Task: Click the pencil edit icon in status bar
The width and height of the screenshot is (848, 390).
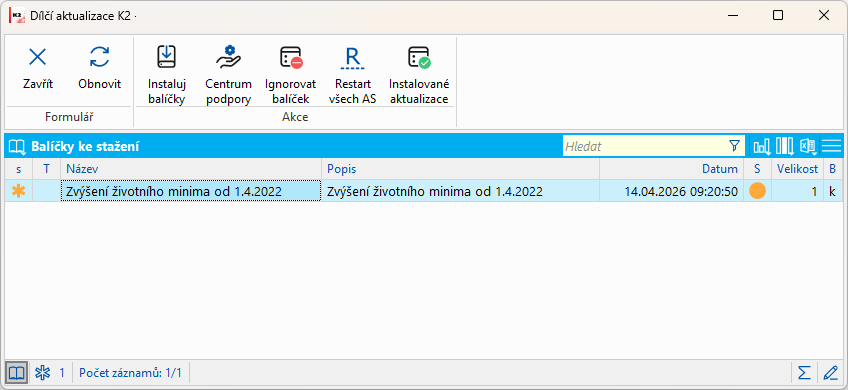Action: [x=830, y=373]
